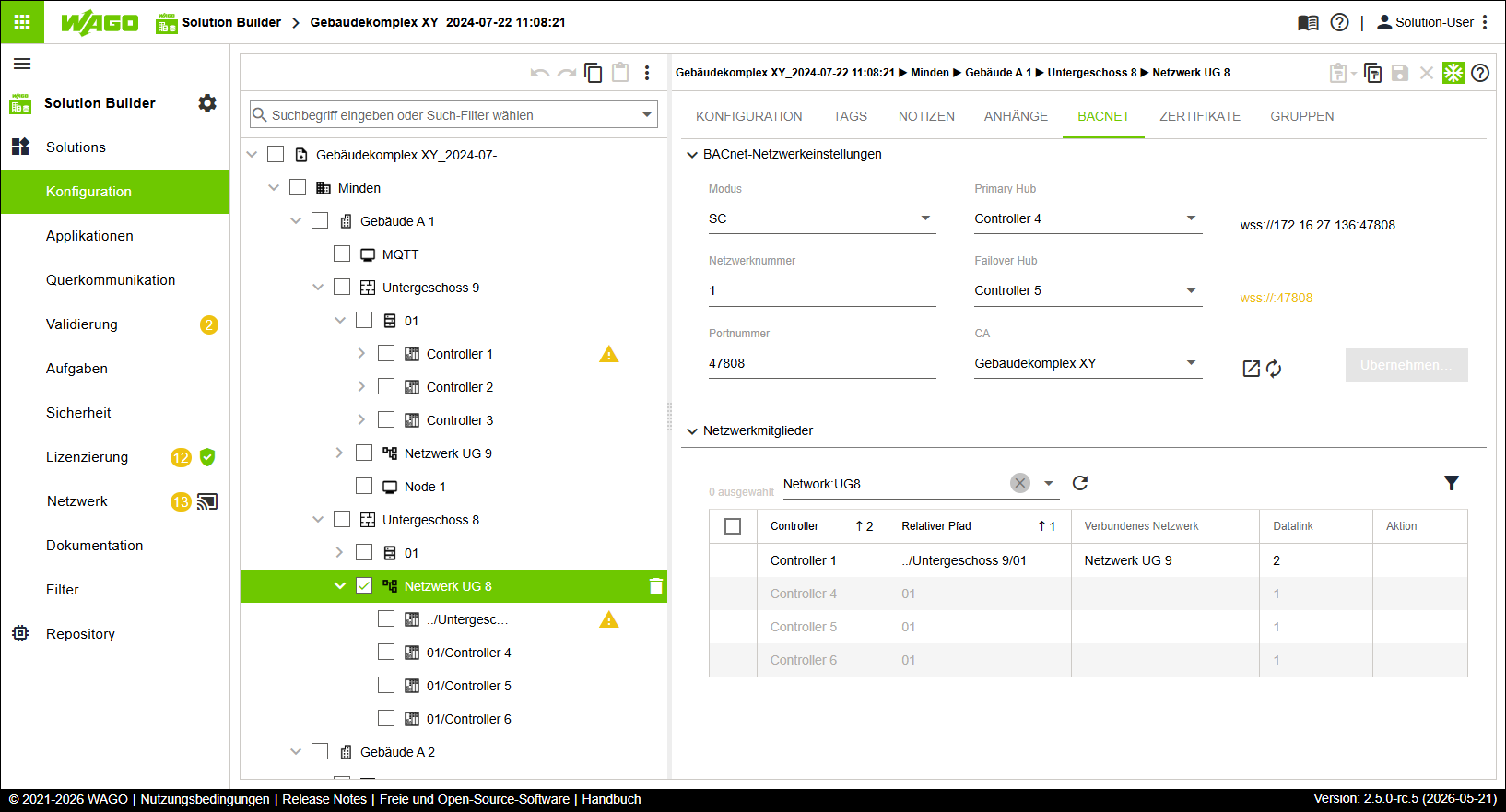The height and width of the screenshot is (812, 1506).
Task: Click the undo arrow in tree toolbar
Action: tap(540, 73)
